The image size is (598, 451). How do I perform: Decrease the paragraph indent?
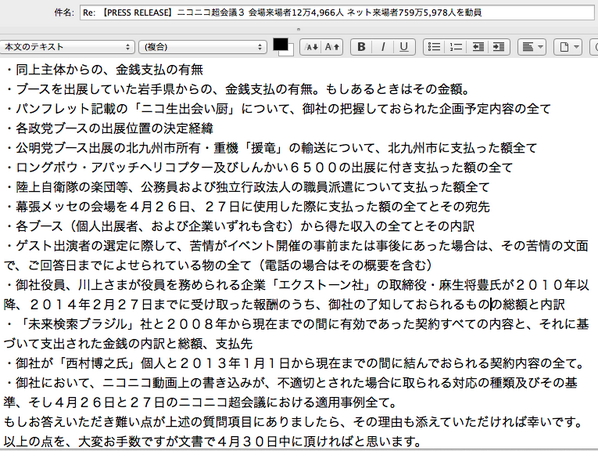477,47
